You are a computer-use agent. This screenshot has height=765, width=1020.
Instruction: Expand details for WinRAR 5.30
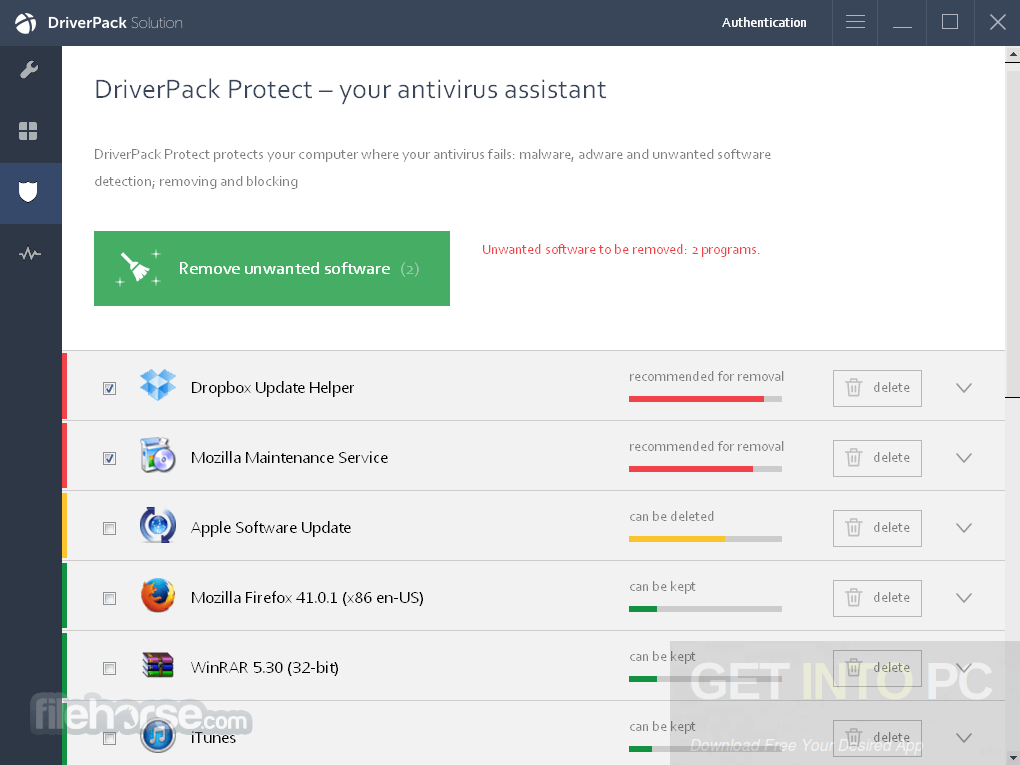tap(963, 667)
